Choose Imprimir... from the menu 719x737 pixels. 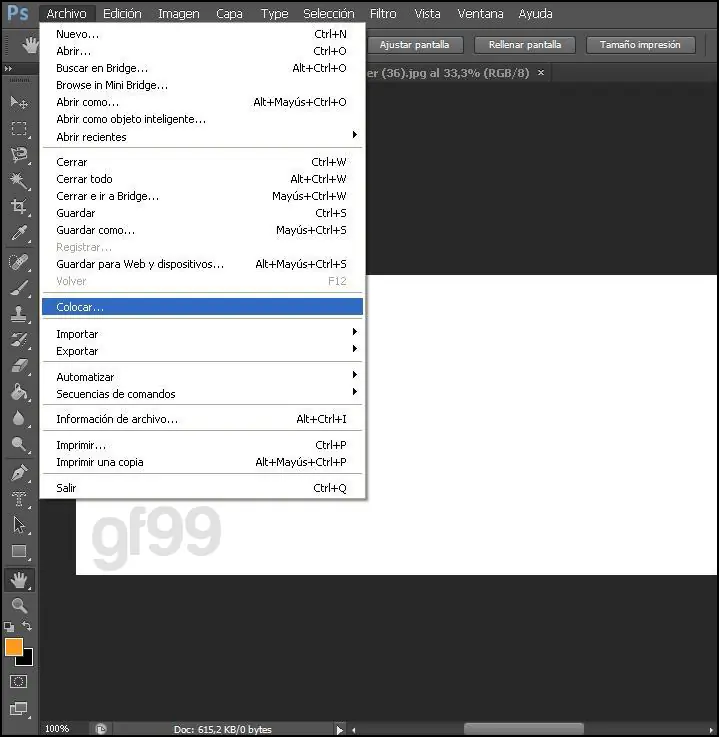(202, 445)
